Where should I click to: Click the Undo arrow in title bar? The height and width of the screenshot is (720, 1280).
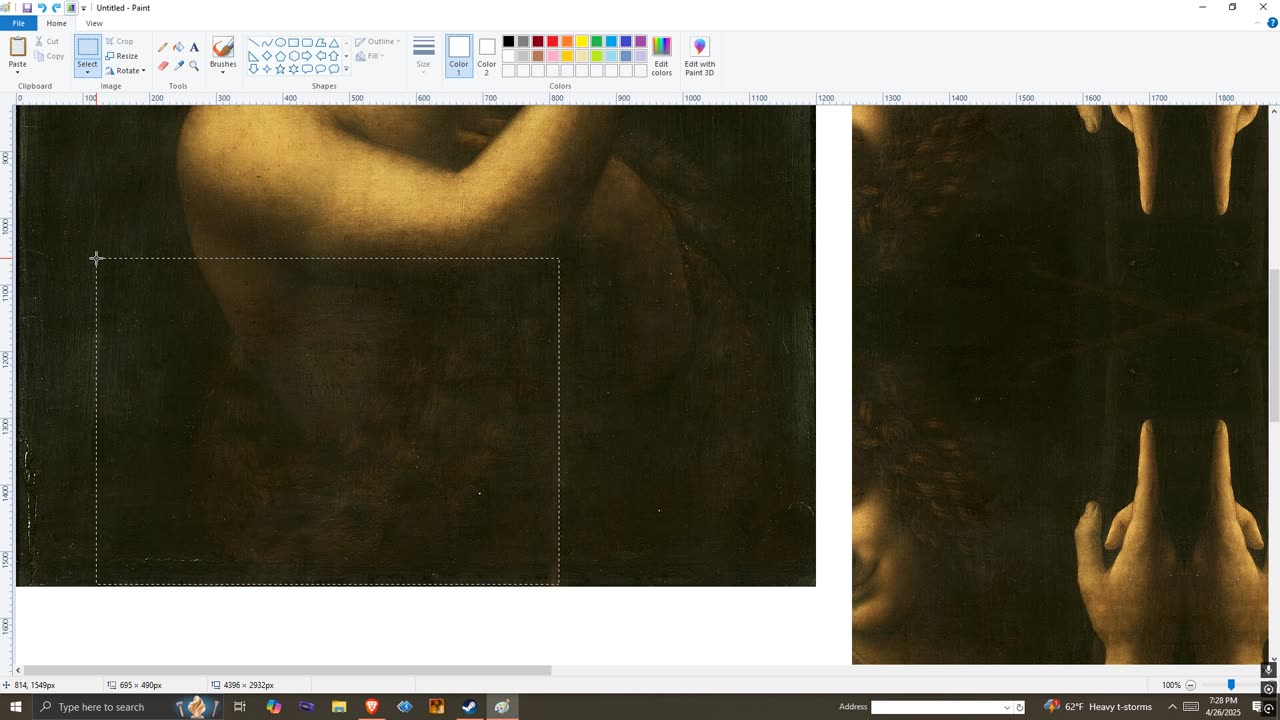pos(42,8)
